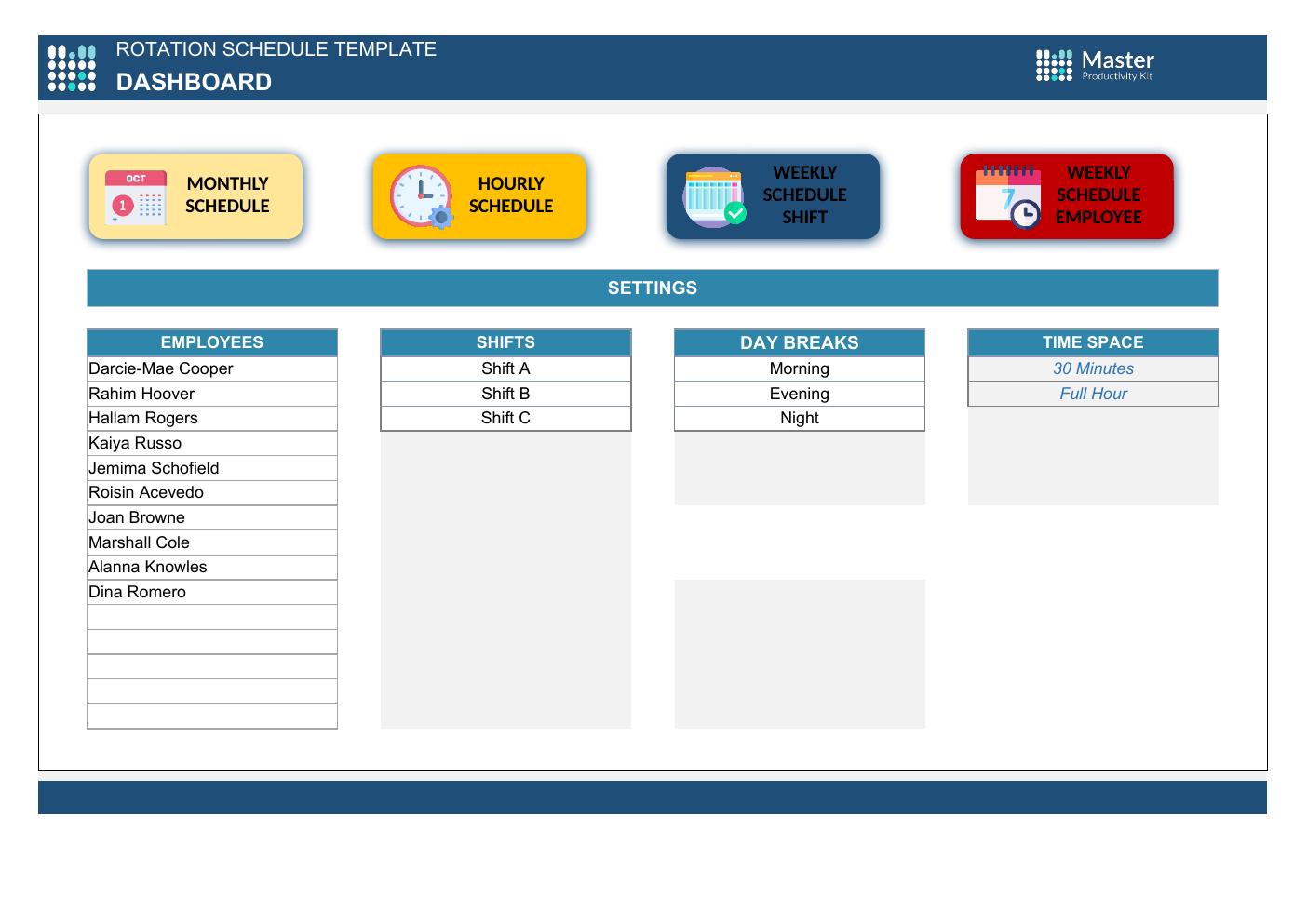Screen dimensions: 1307x924
Task: Open the Weekly Schedule Shift button
Action: click(773, 196)
